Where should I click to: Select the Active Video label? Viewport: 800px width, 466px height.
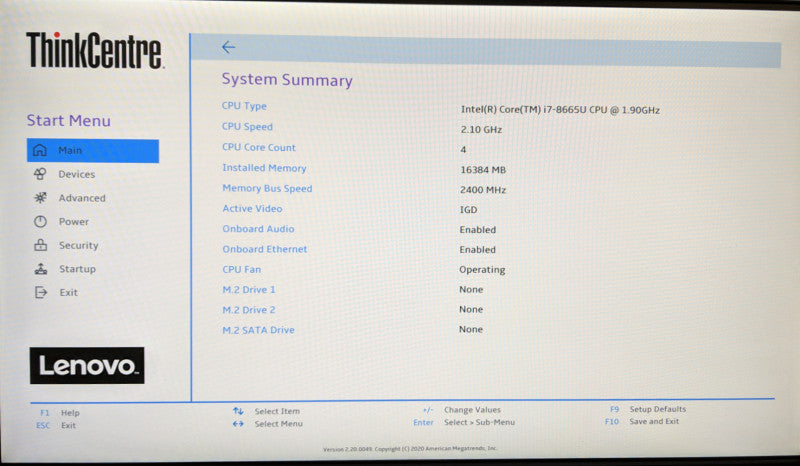point(252,208)
